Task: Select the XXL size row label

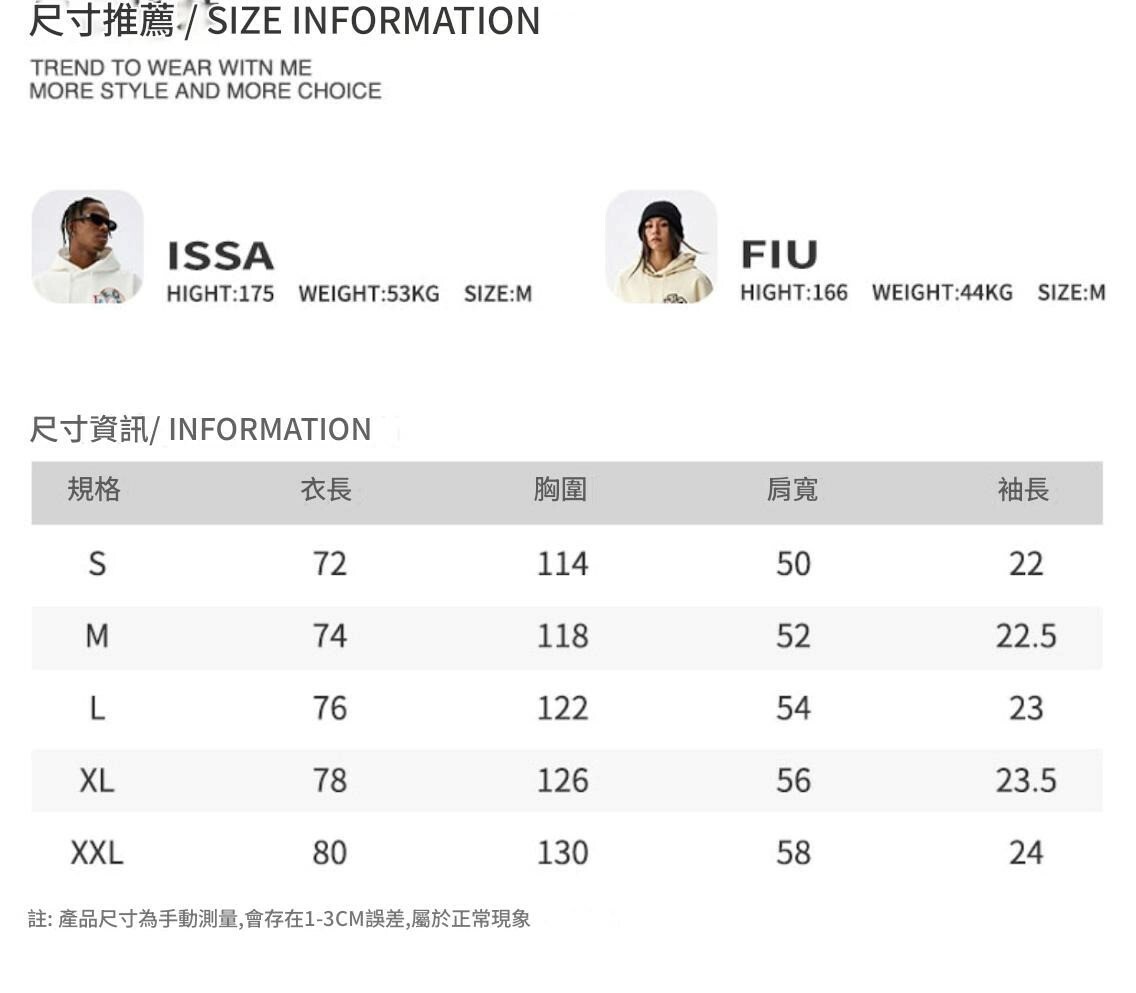Action: pos(96,853)
